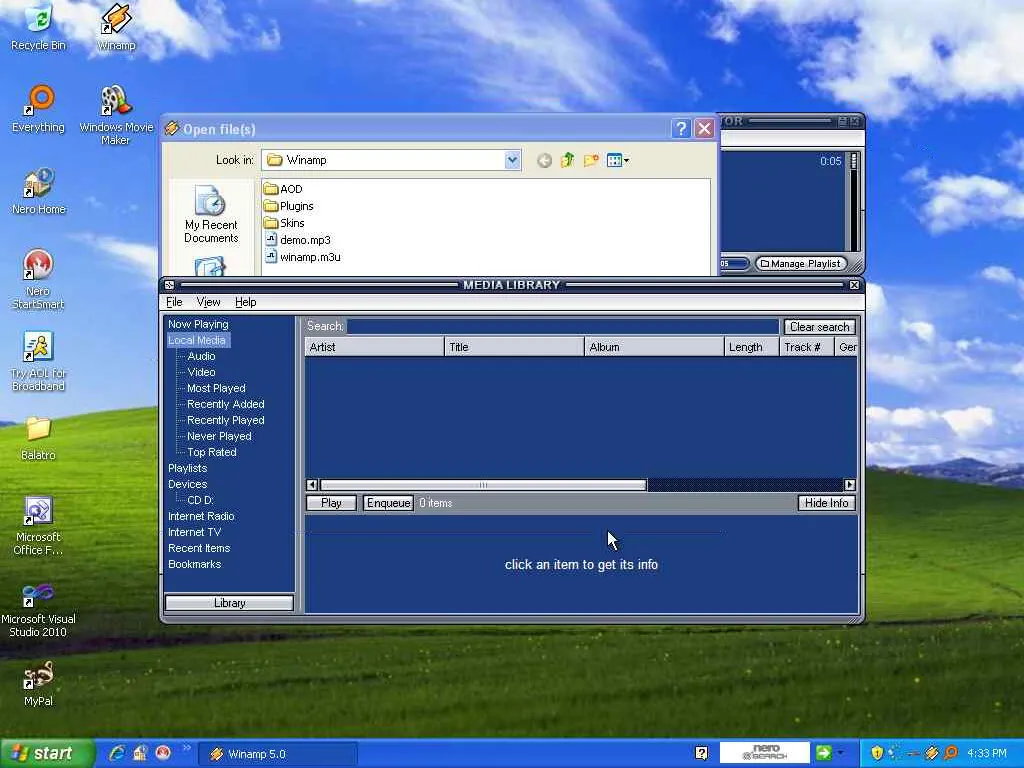The image size is (1024, 768).
Task: Open the Look in folder dropdown
Action: coord(512,160)
